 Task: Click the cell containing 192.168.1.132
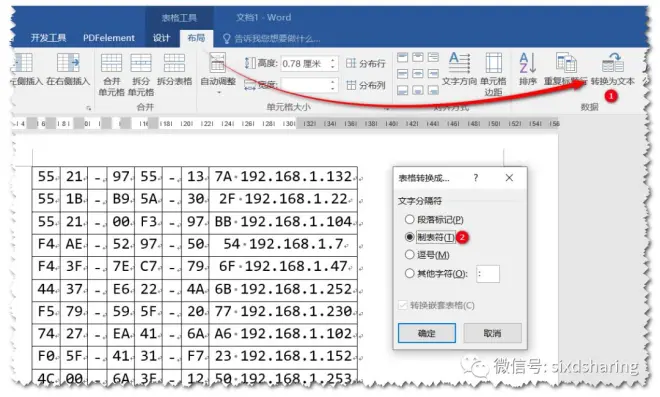point(283,177)
